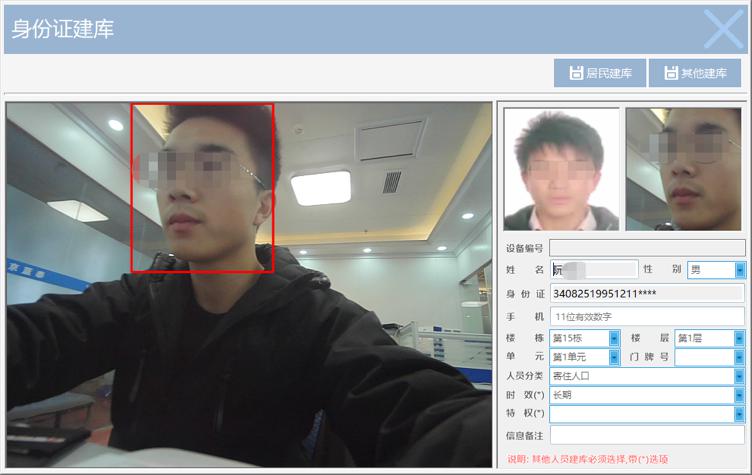
Task: Click the 手机 phone number input field
Action: click(647, 316)
